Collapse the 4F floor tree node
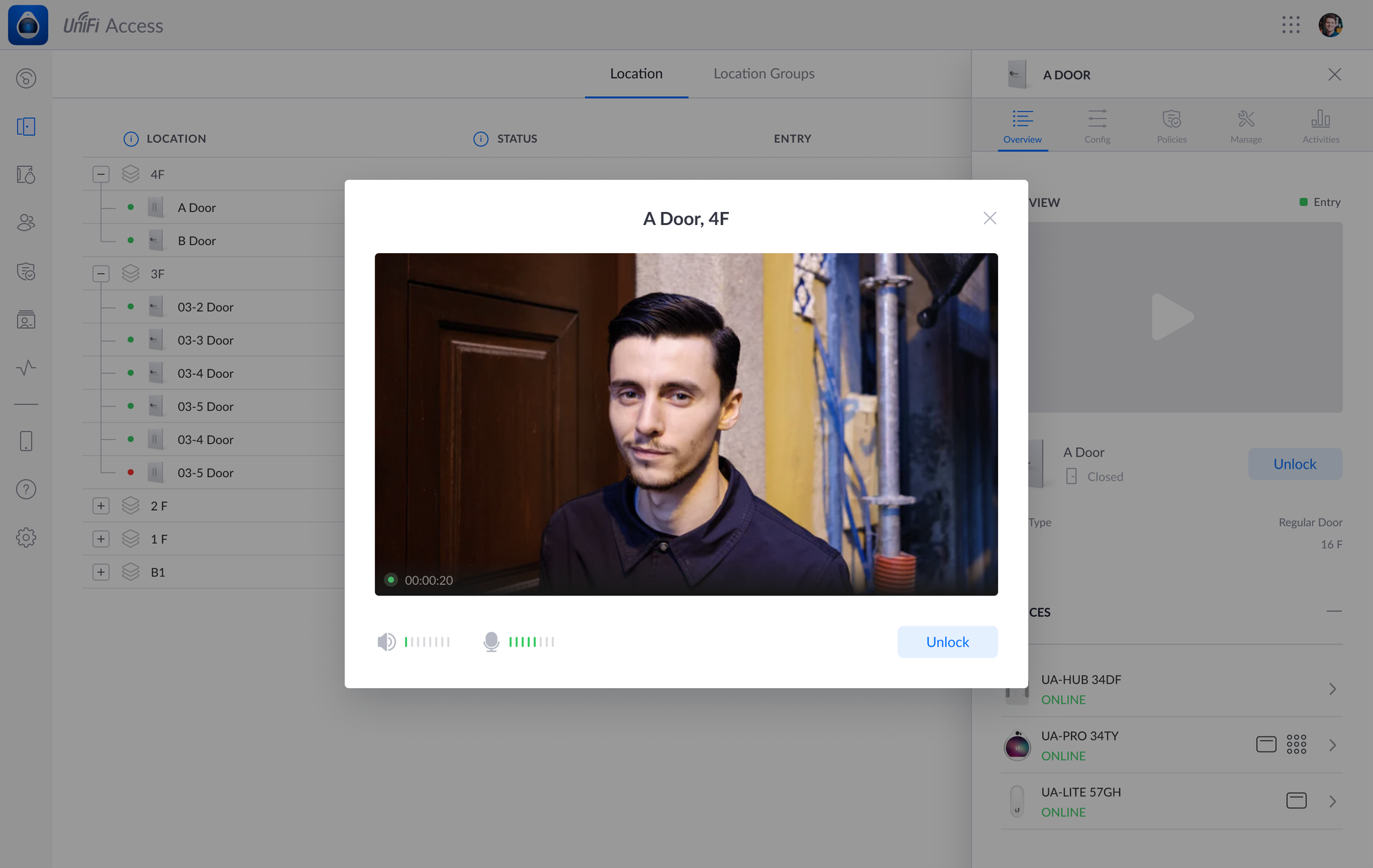 tap(101, 174)
